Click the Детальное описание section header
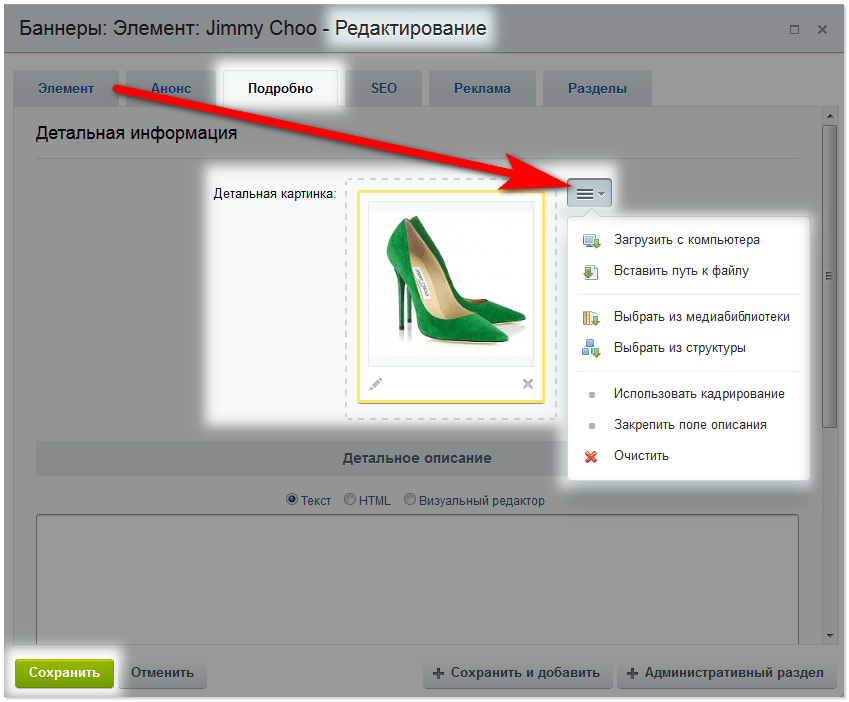Viewport: 849px width, 702px height. [x=417, y=458]
